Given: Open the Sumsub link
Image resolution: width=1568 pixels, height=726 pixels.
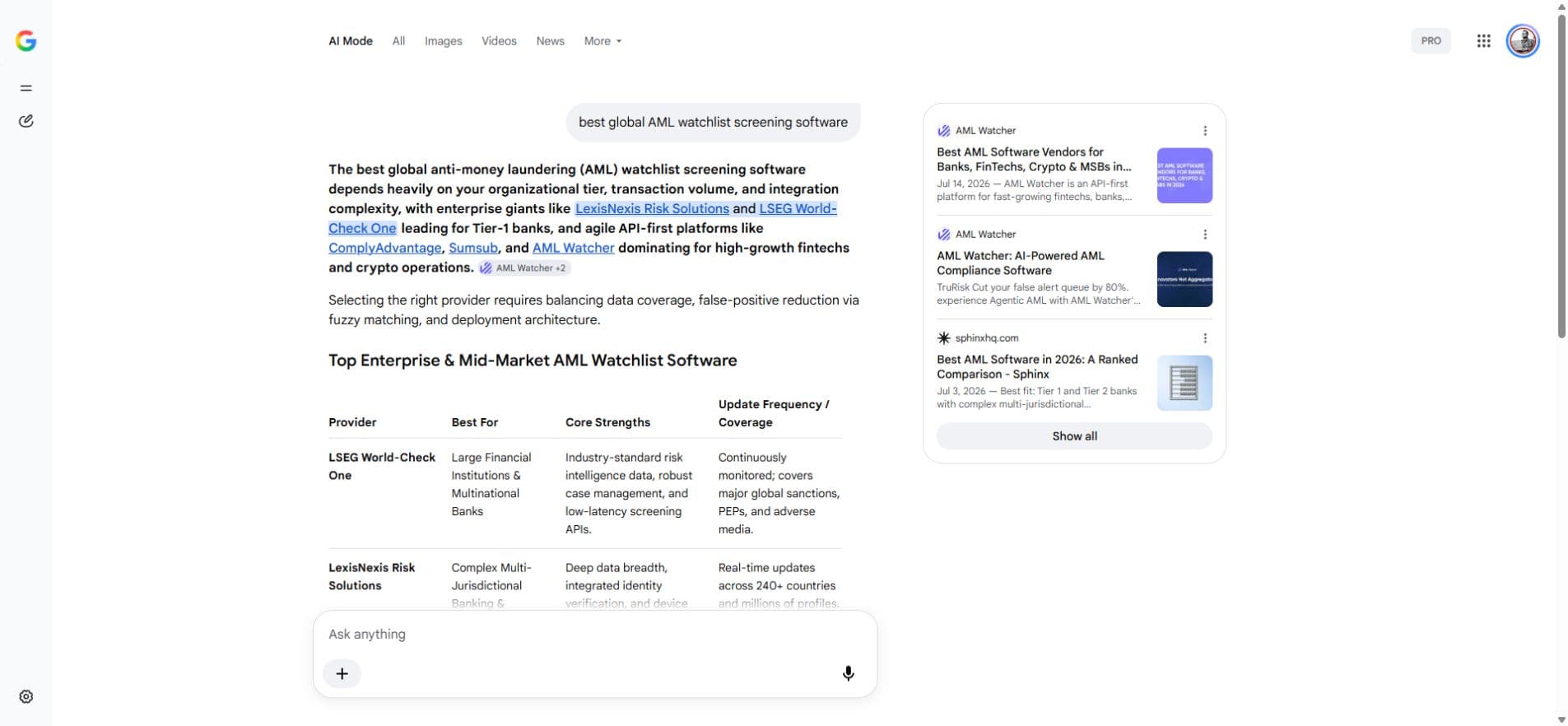Looking at the screenshot, I should pos(473,248).
